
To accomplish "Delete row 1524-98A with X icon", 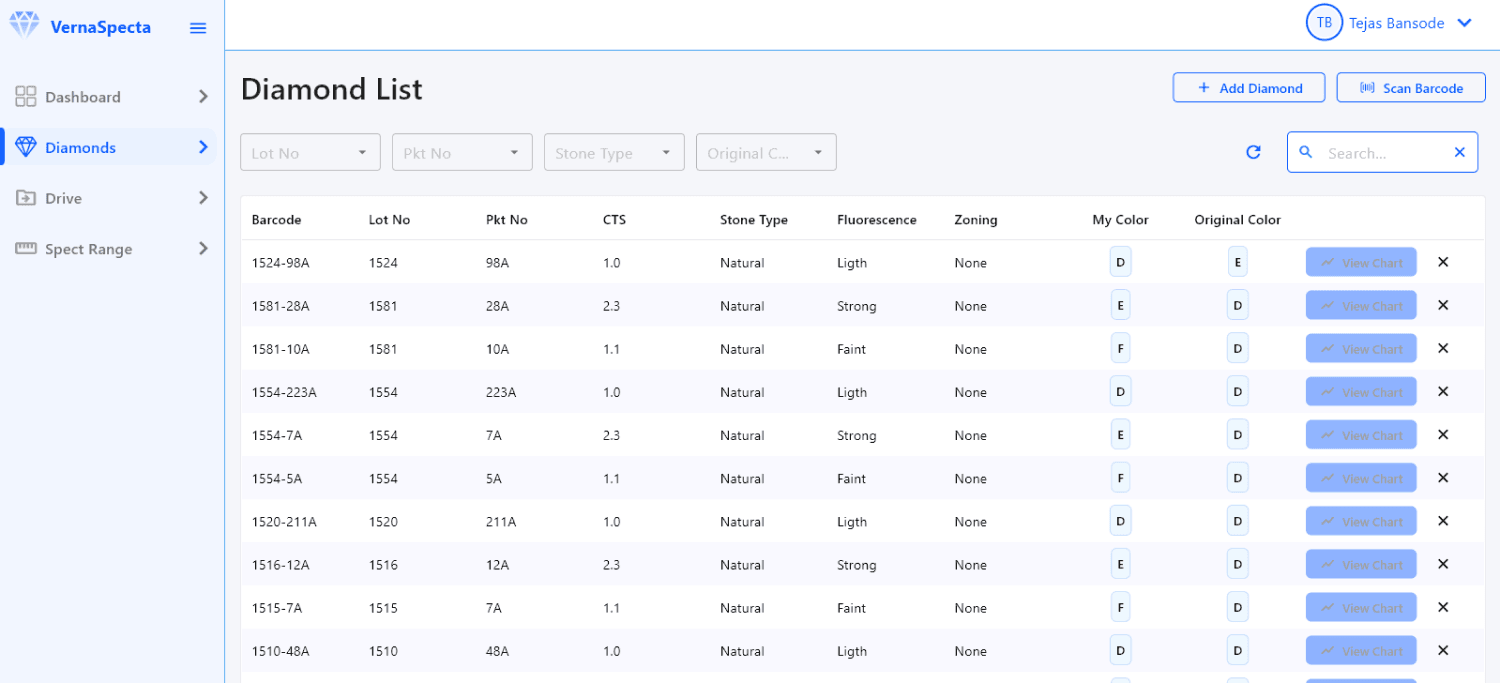I will tap(1443, 262).
